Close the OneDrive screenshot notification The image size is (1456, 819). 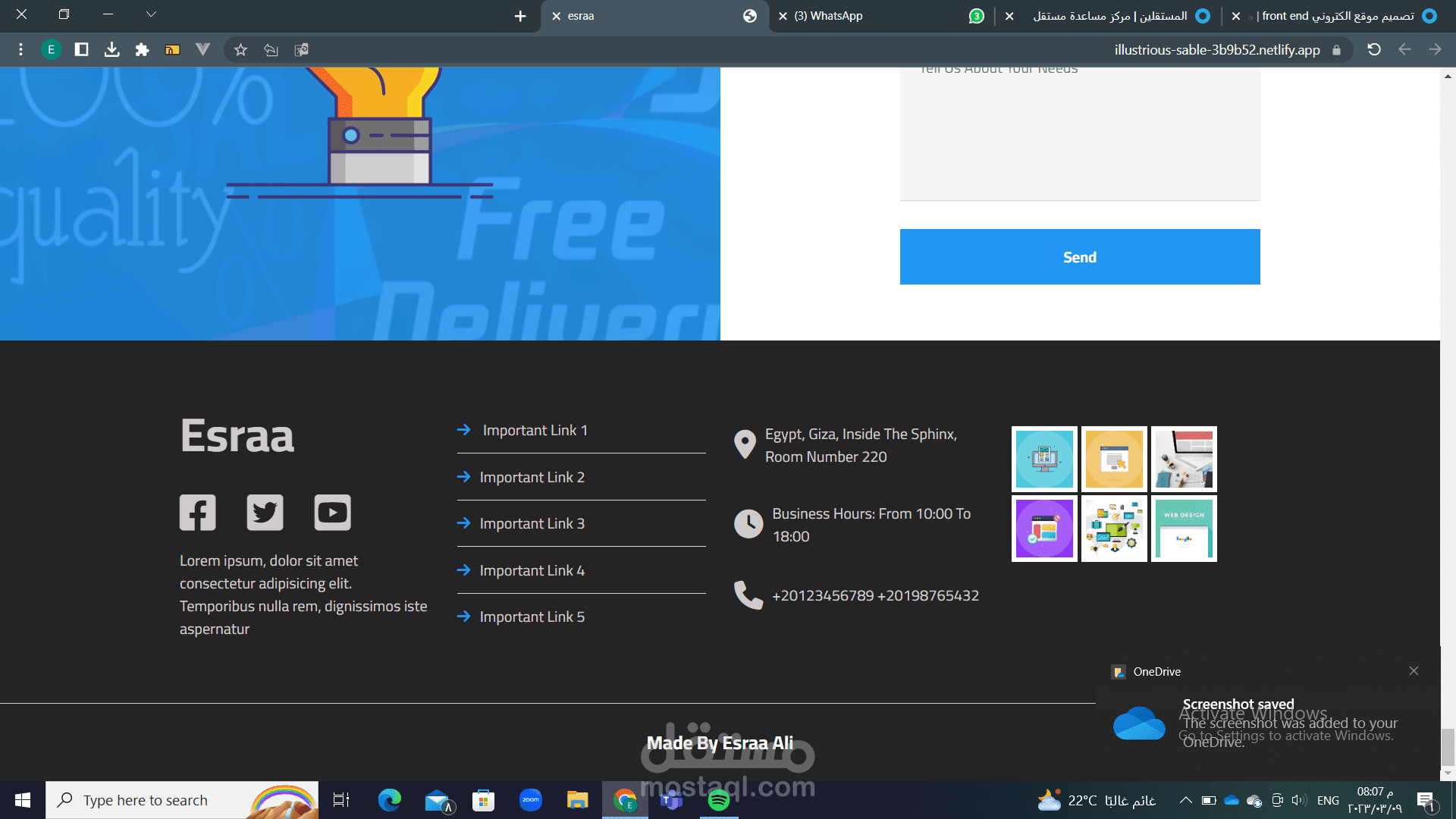pyautogui.click(x=1414, y=670)
